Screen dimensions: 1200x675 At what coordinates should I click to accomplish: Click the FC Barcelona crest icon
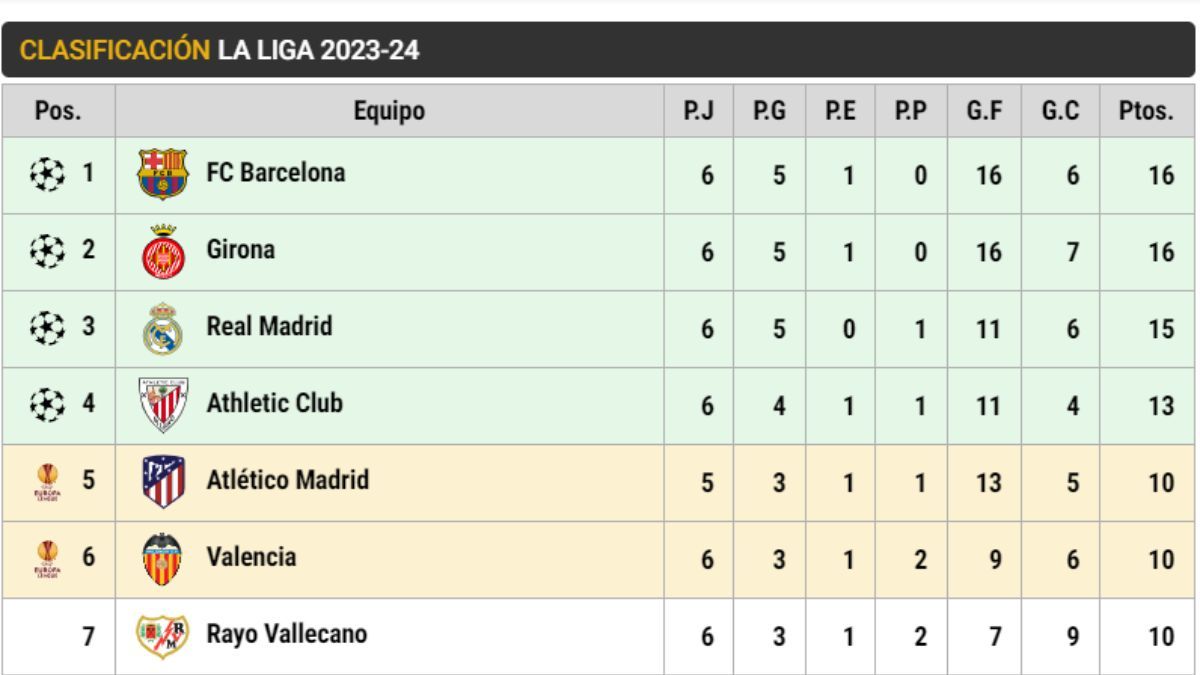[x=162, y=174]
